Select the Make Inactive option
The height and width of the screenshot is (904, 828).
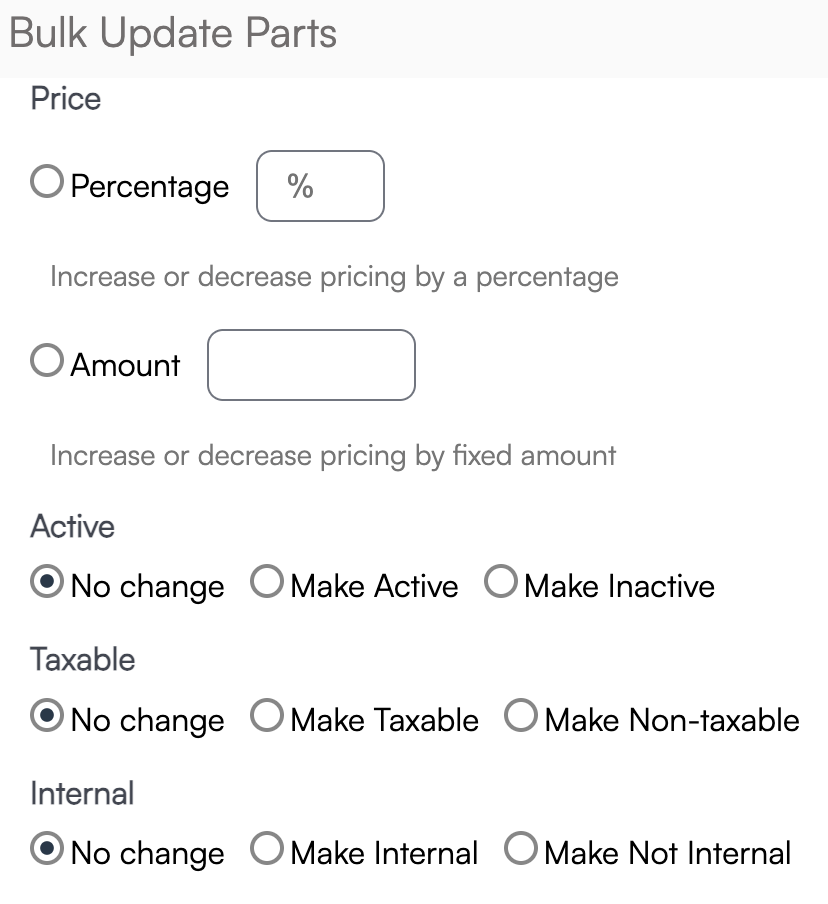(x=501, y=582)
